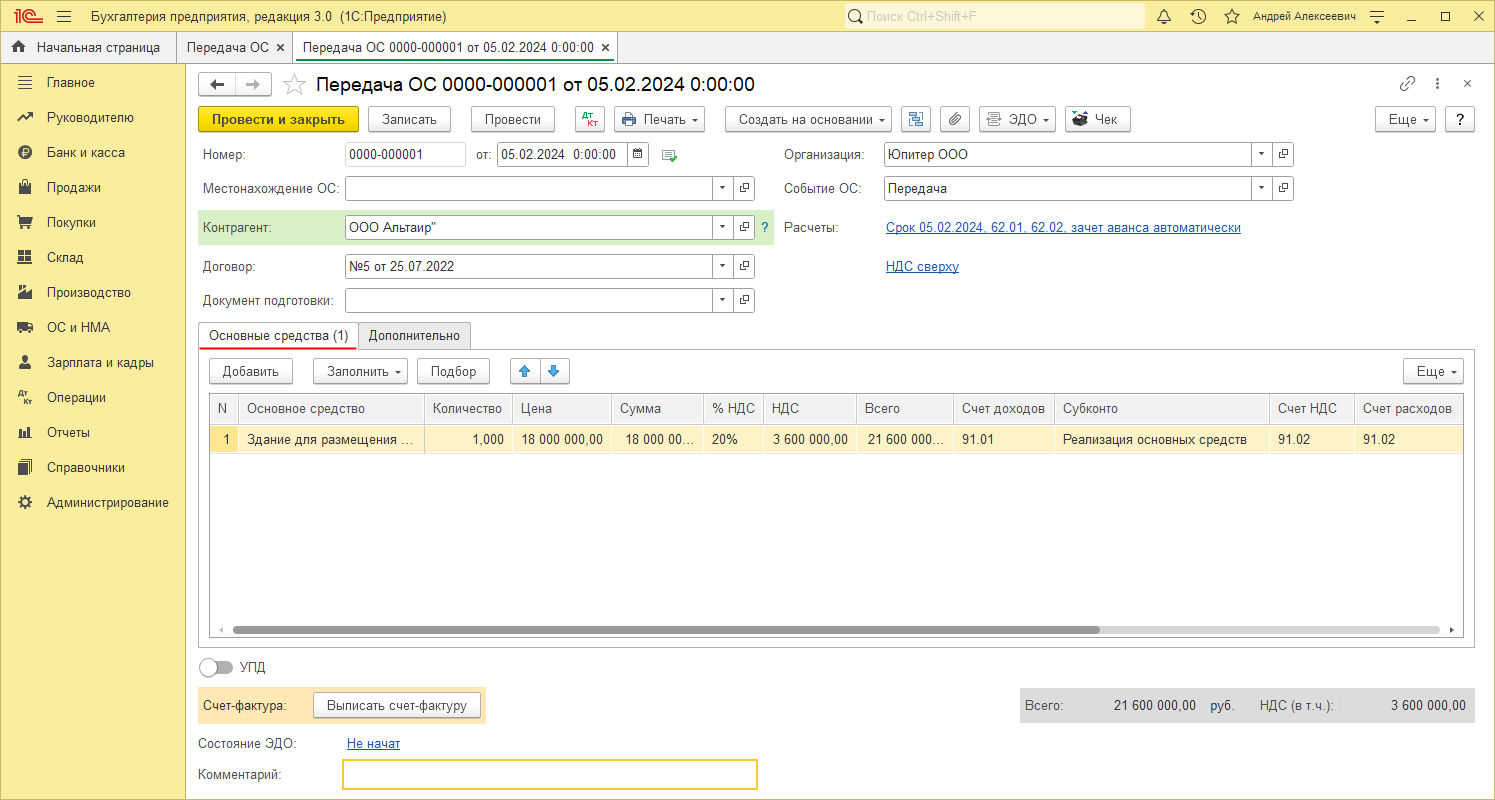Click the question mark next to Контрагент
1495x800 pixels.
pyautogui.click(x=765, y=228)
